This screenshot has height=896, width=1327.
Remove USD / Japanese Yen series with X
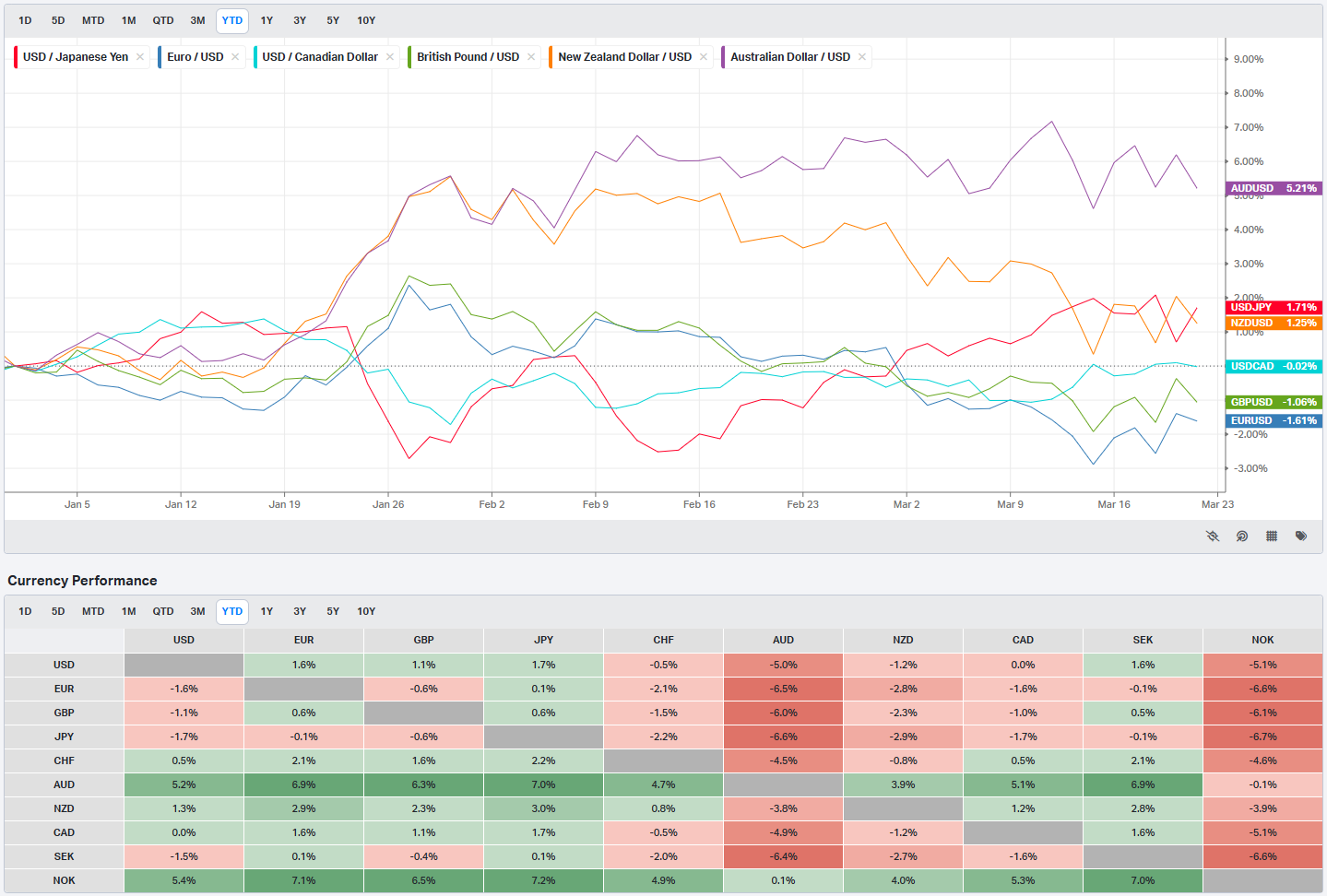pyautogui.click(x=140, y=57)
